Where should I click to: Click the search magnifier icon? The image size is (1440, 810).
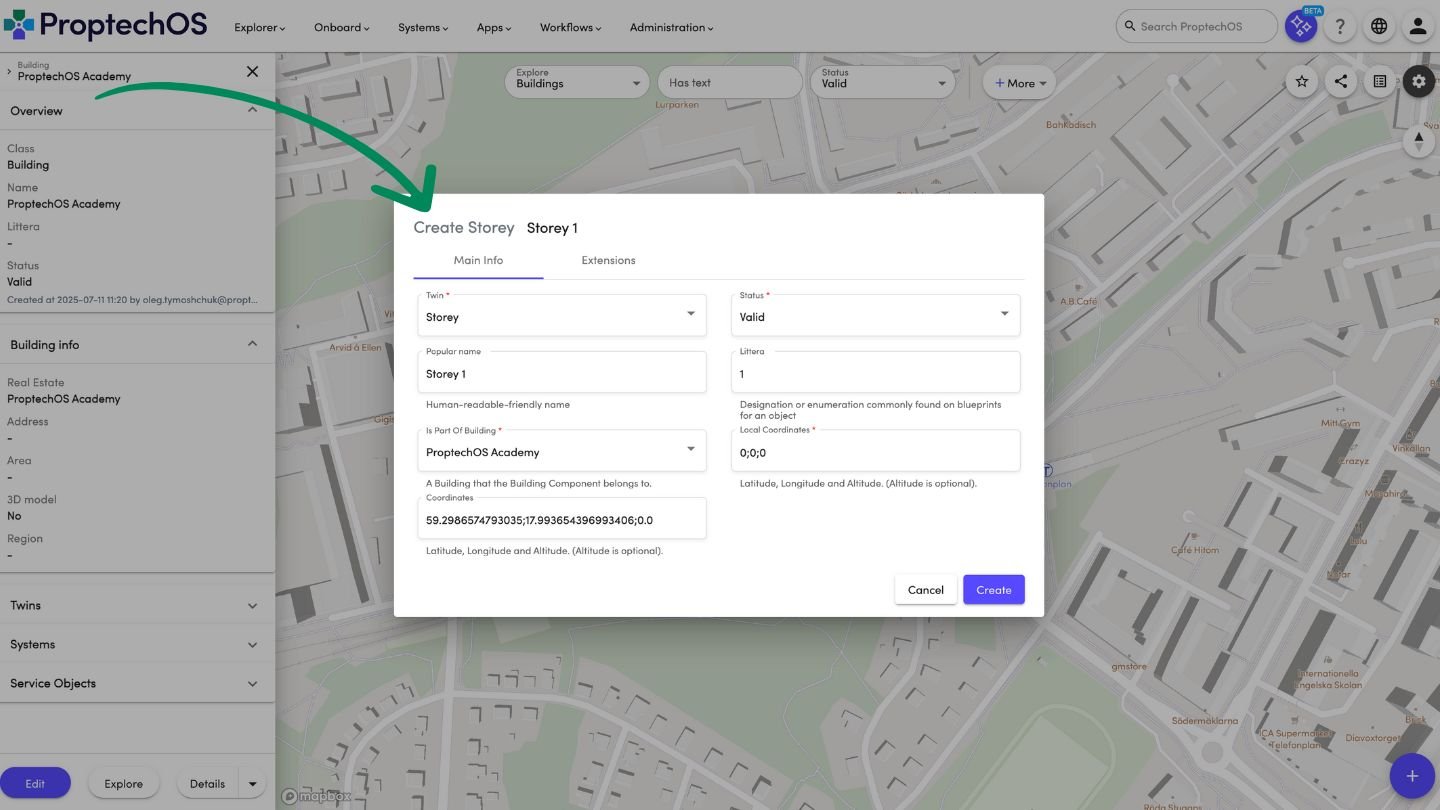[1130, 27]
